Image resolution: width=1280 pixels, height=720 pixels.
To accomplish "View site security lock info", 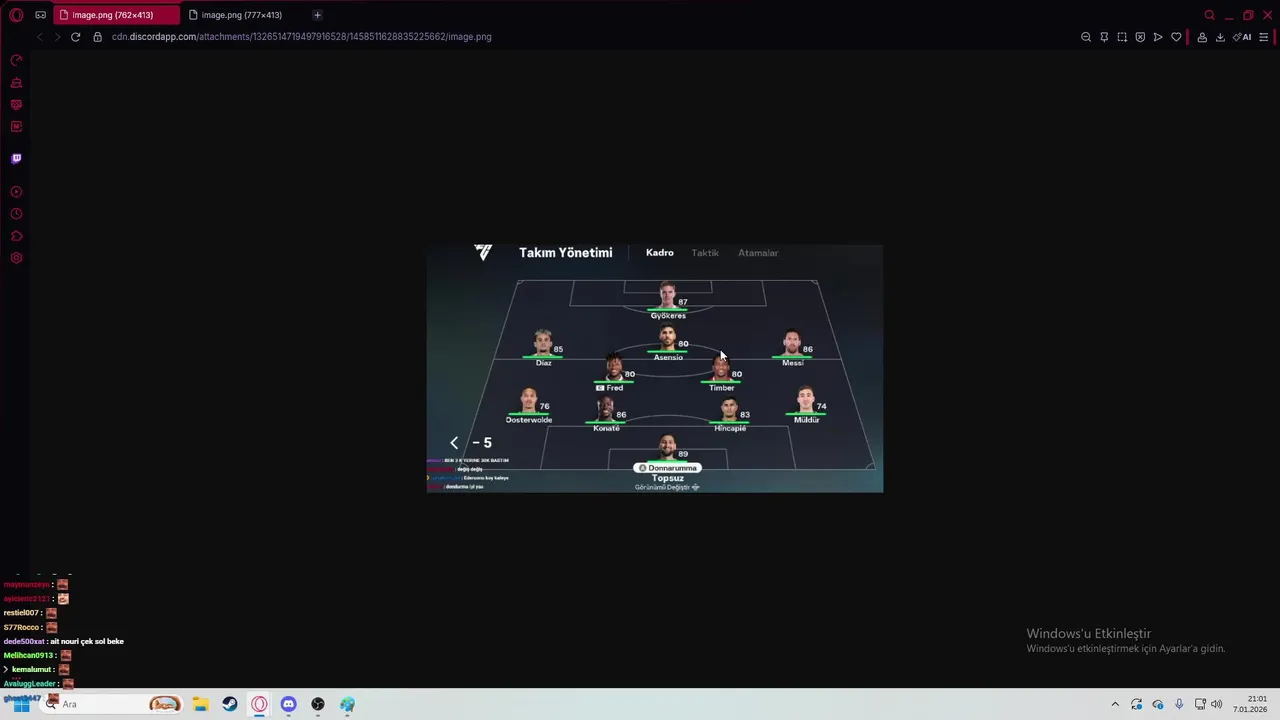I will 97,37.
